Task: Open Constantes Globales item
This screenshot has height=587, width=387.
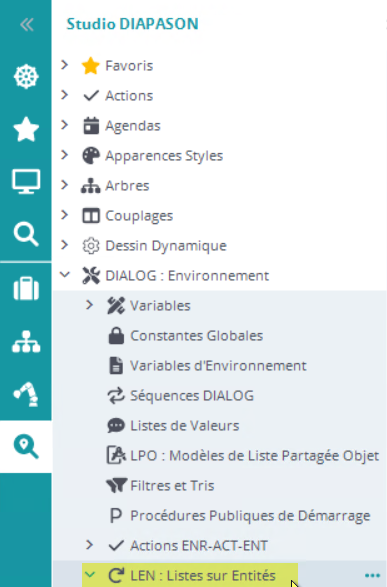Action: (x=196, y=336)
